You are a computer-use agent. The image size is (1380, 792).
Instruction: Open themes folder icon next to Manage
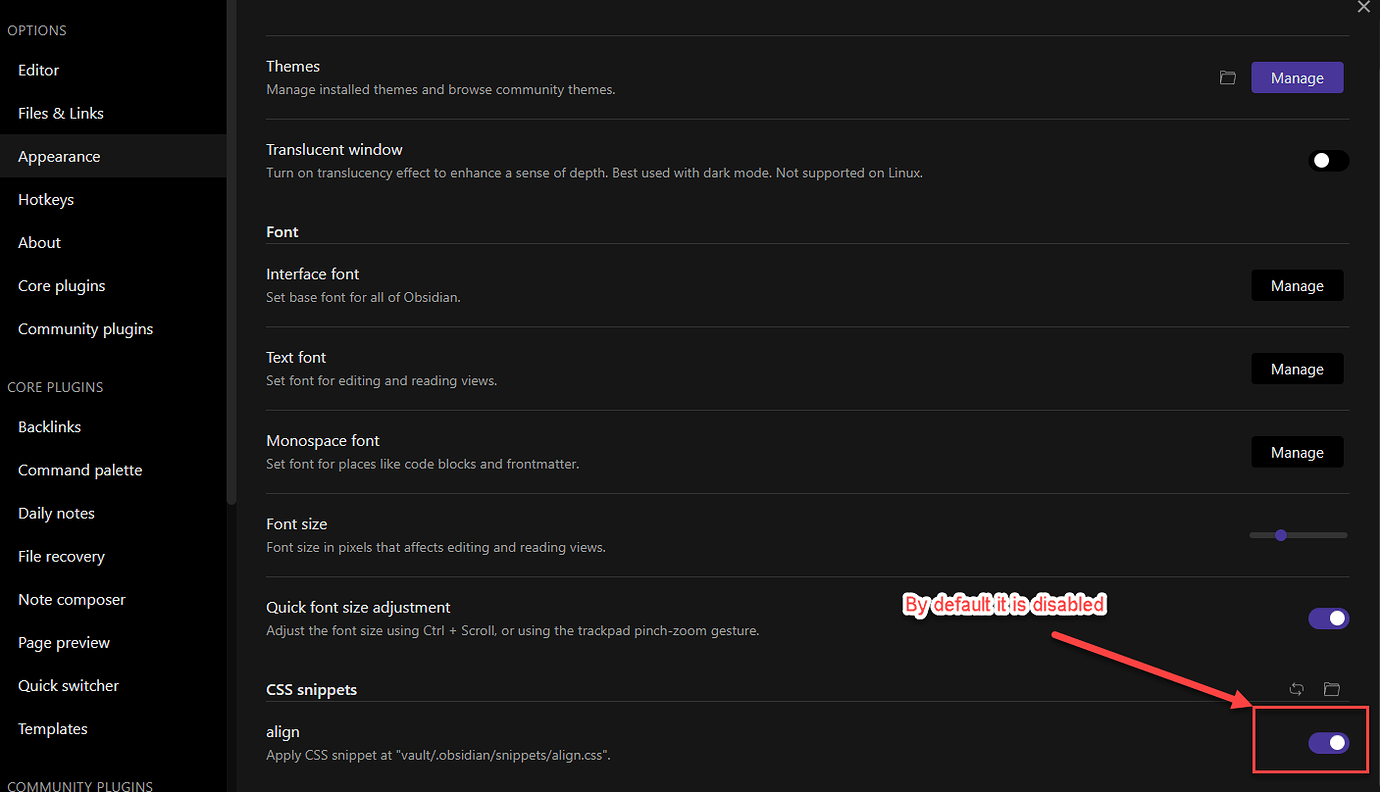pos(1227,78)
